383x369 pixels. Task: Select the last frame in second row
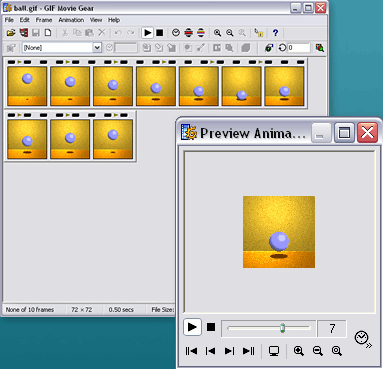point(113,139)
